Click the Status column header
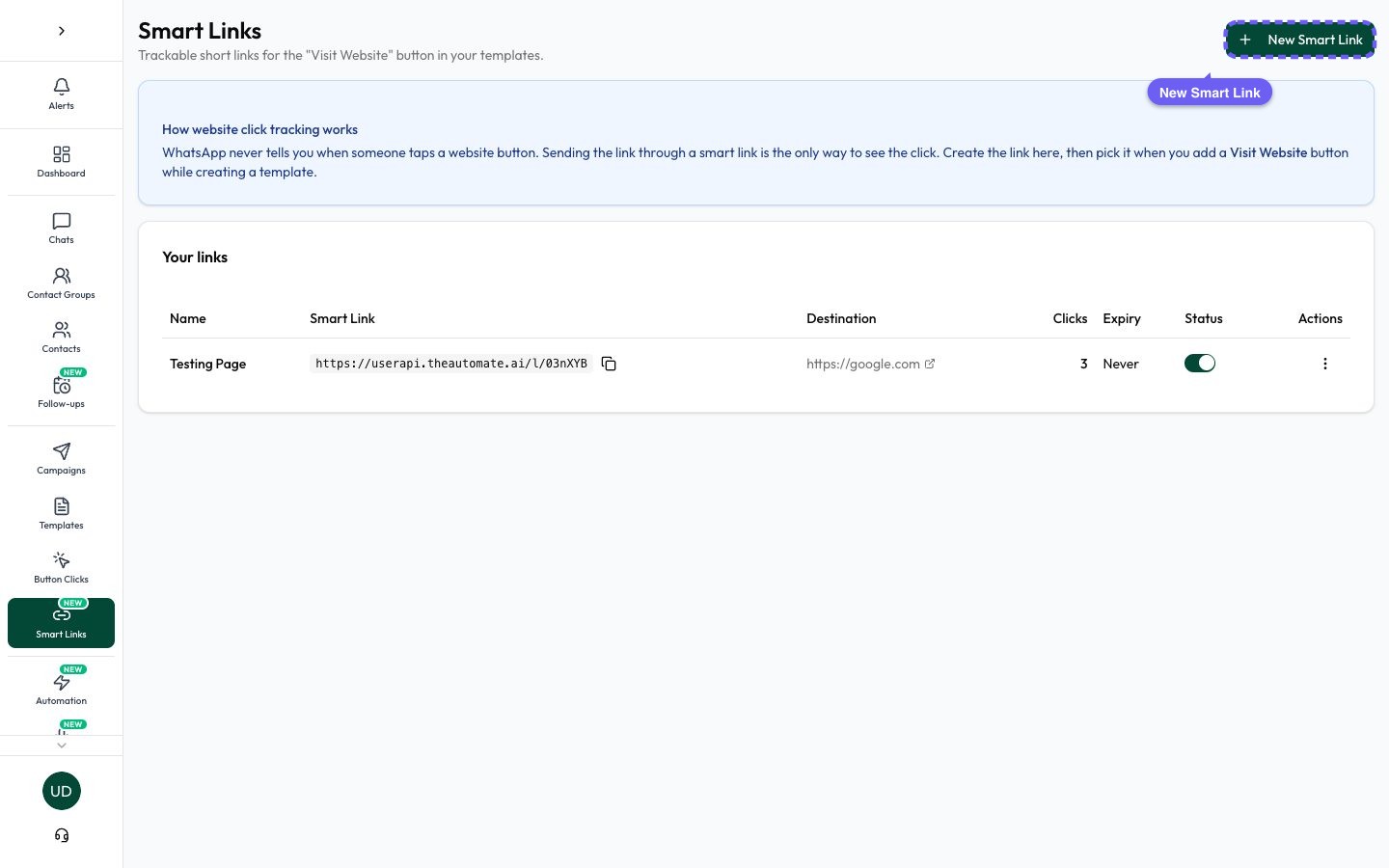Image resolution: width=1389 pixels, height=868 pixels. [1204, 318]
